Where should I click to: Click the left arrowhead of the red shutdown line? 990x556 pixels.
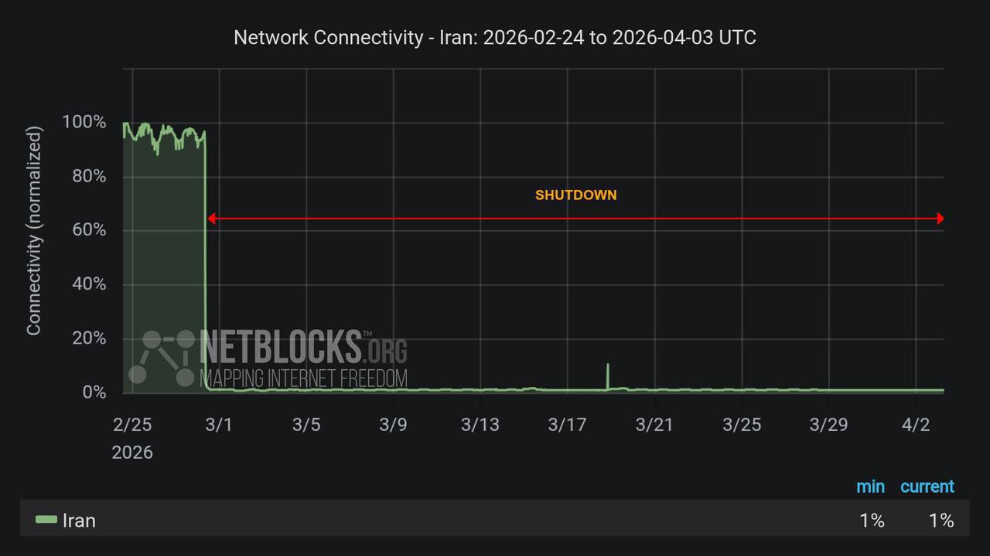coord(212,218)
